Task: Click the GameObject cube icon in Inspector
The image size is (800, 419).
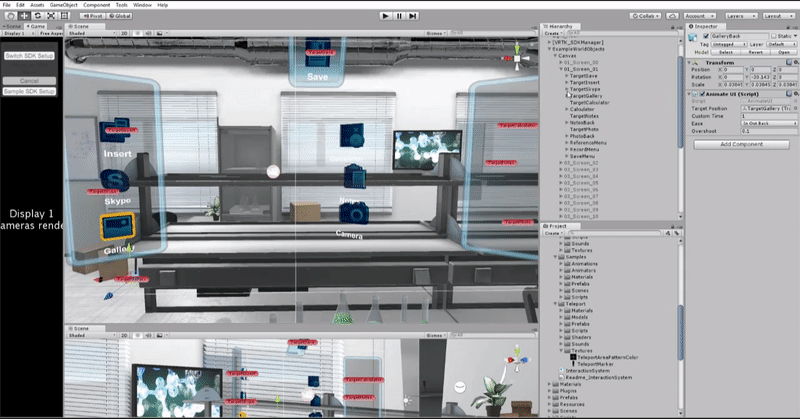Action: [x=693, y=37]
